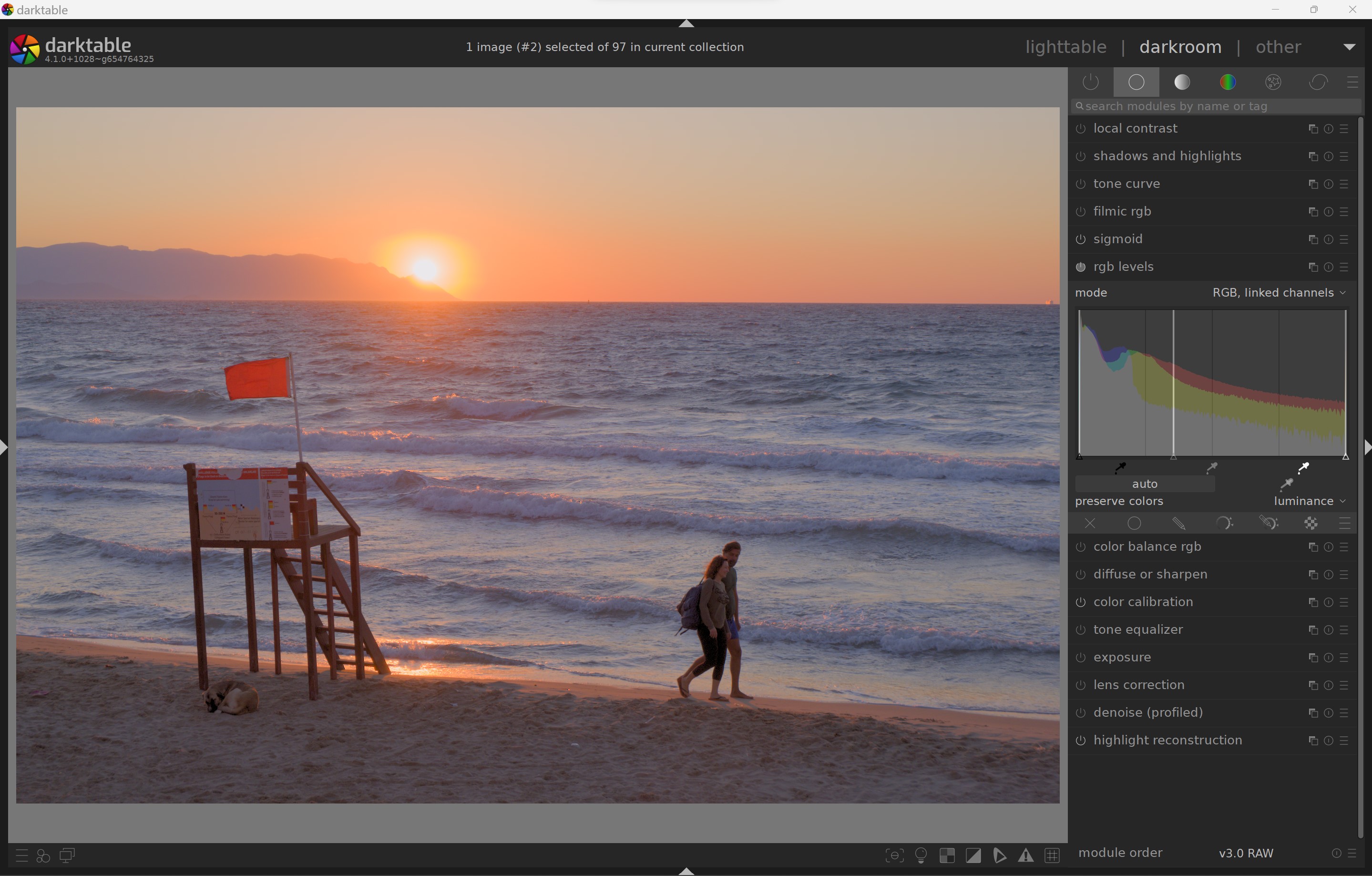Pick white point with eyedropper
Image resolution: width=1372 pixels, height=876 pixels.
coord(1303,468)
